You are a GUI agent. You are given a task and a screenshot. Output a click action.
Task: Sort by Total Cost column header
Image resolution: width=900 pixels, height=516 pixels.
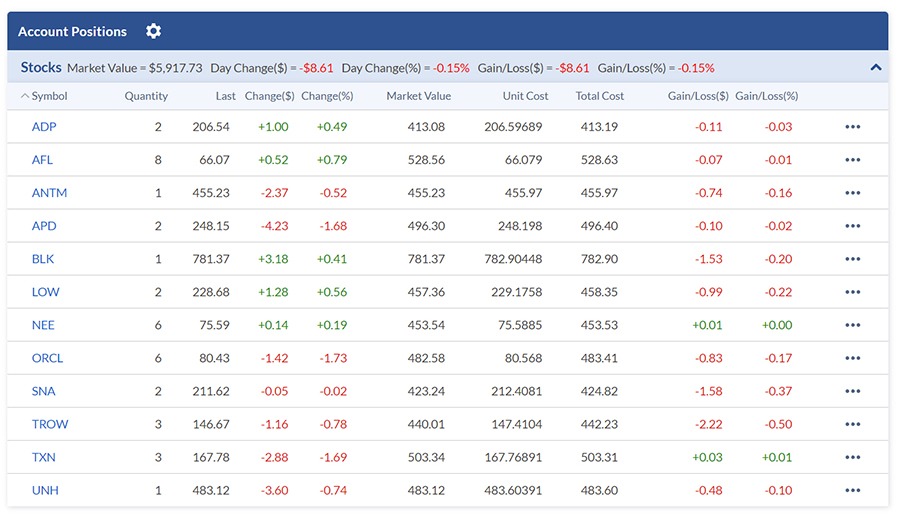pyautogui.click(x=599, y=96)
